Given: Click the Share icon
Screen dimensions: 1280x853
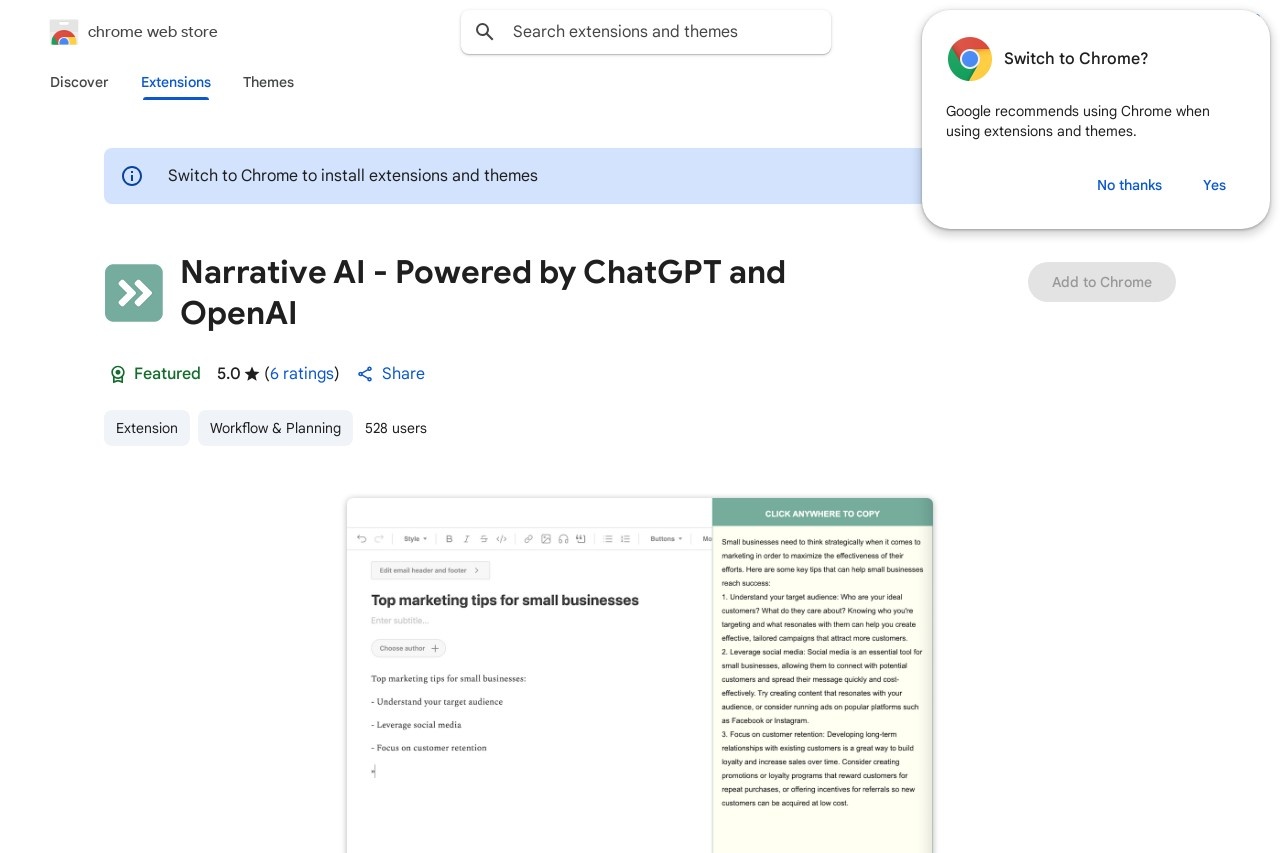Looking at the screenshot, I should pyautogui.click(x=365, y=374).
